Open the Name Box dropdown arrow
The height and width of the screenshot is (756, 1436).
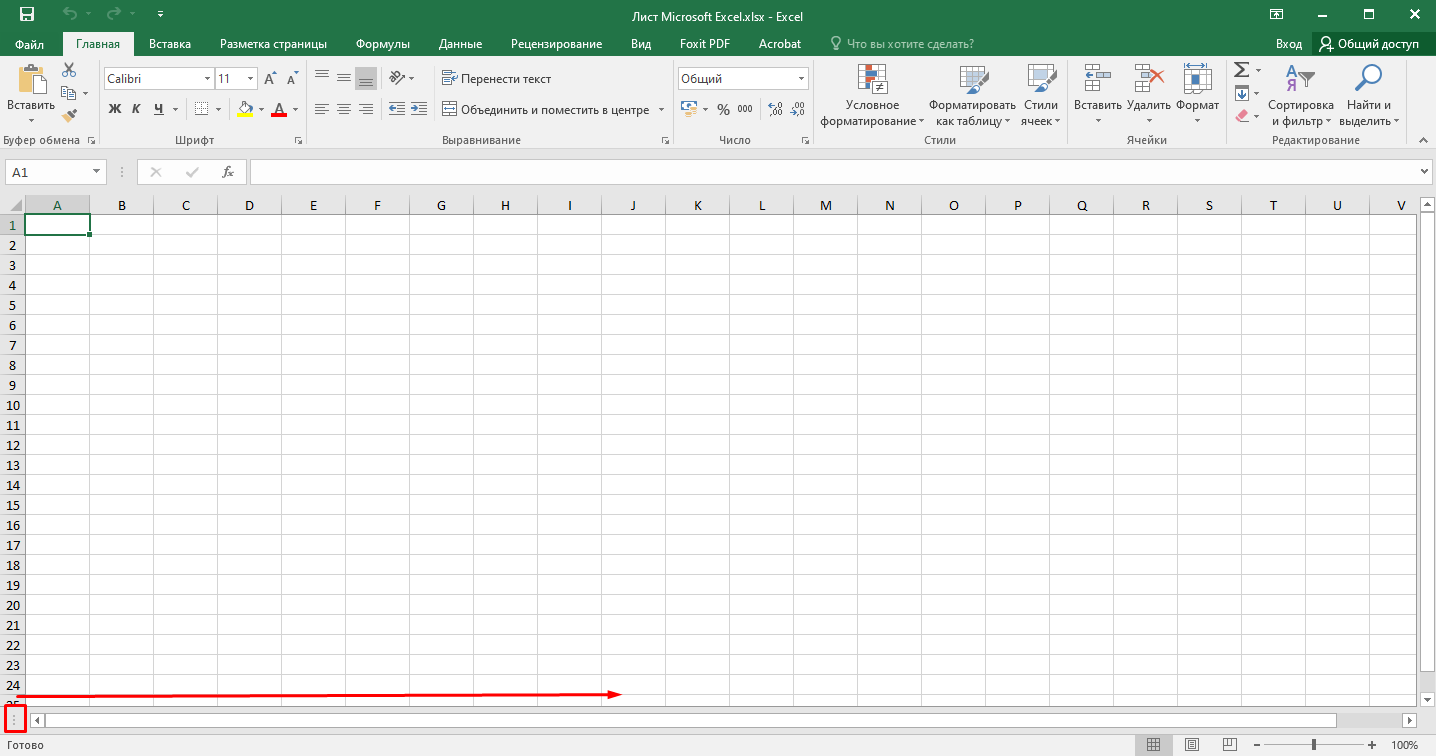[x=96, y=172]
